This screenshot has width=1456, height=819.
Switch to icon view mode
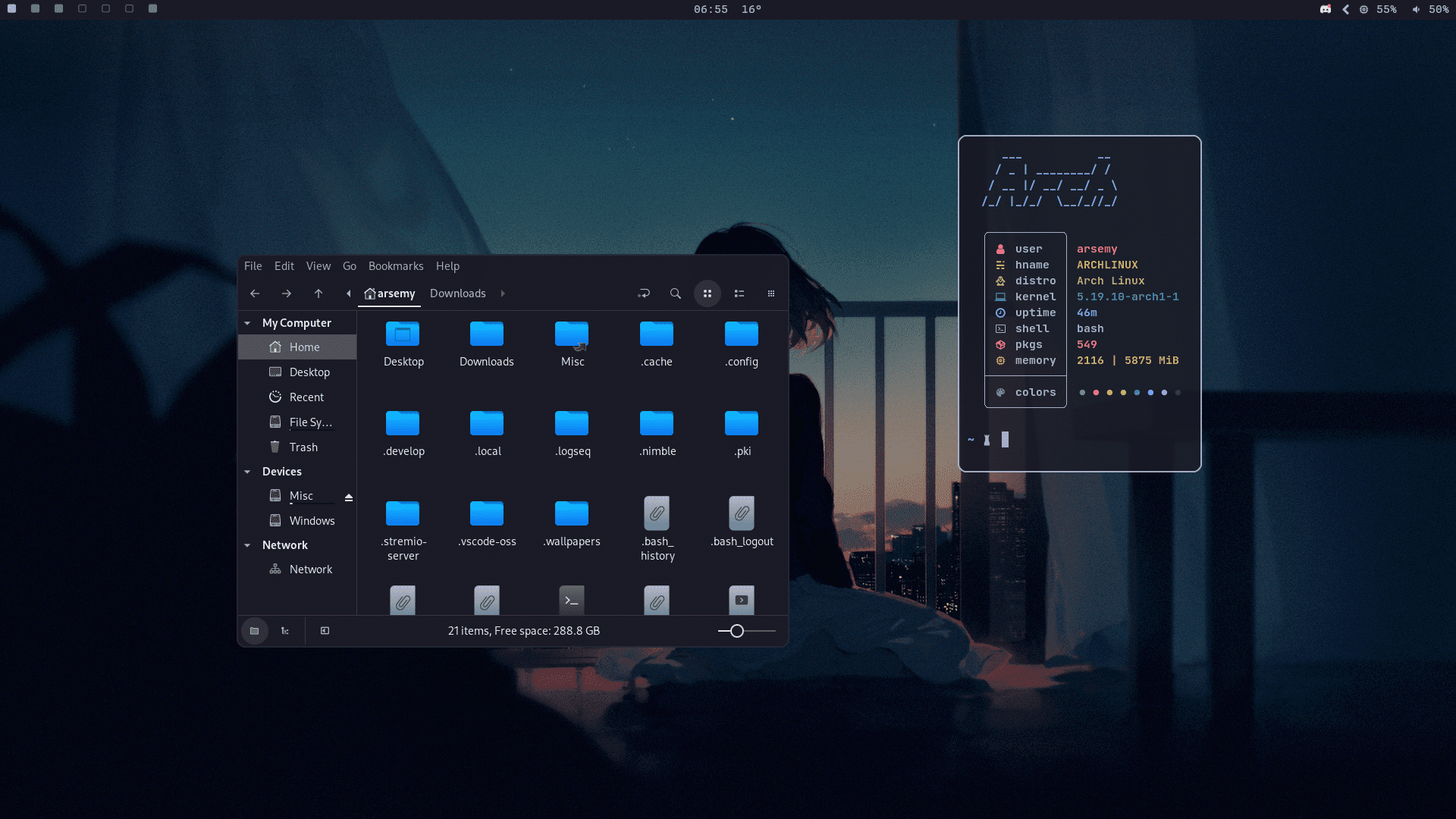tap(708, 293)
